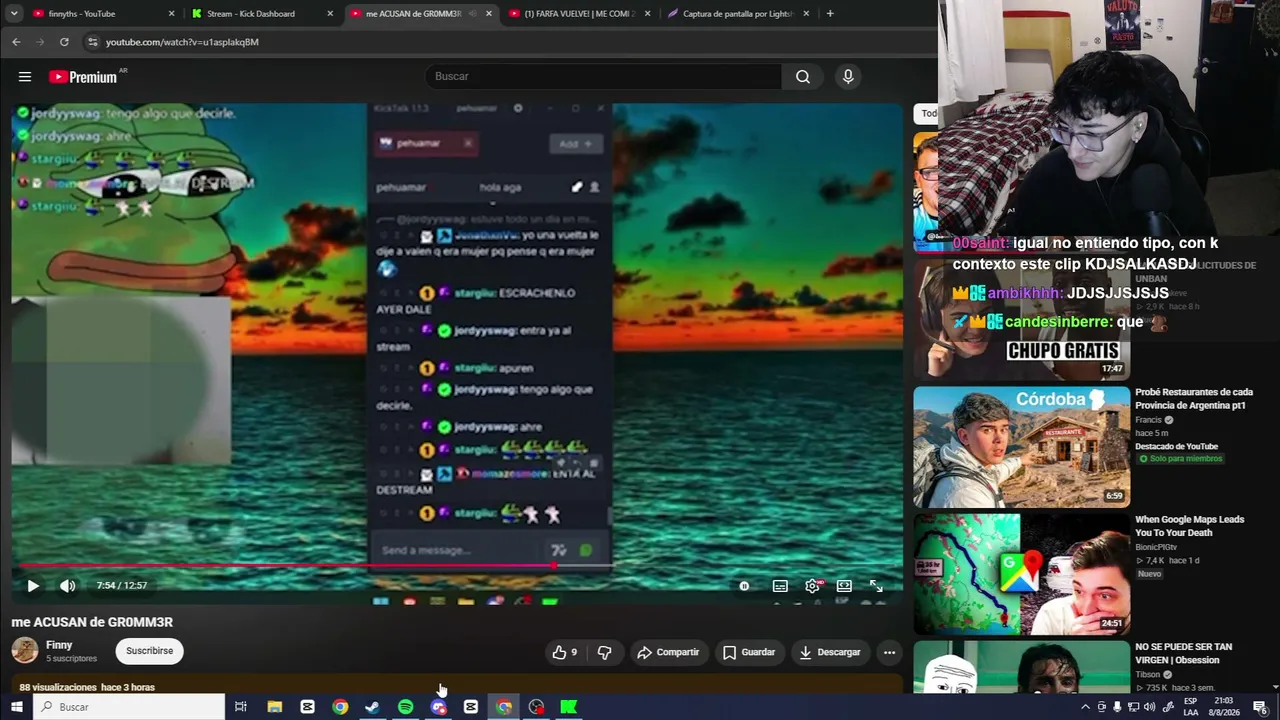Viewport: 1280px width, 720px height.
Task: Focus the YouTube Buscar search box
Action: [x=604, y=77]
